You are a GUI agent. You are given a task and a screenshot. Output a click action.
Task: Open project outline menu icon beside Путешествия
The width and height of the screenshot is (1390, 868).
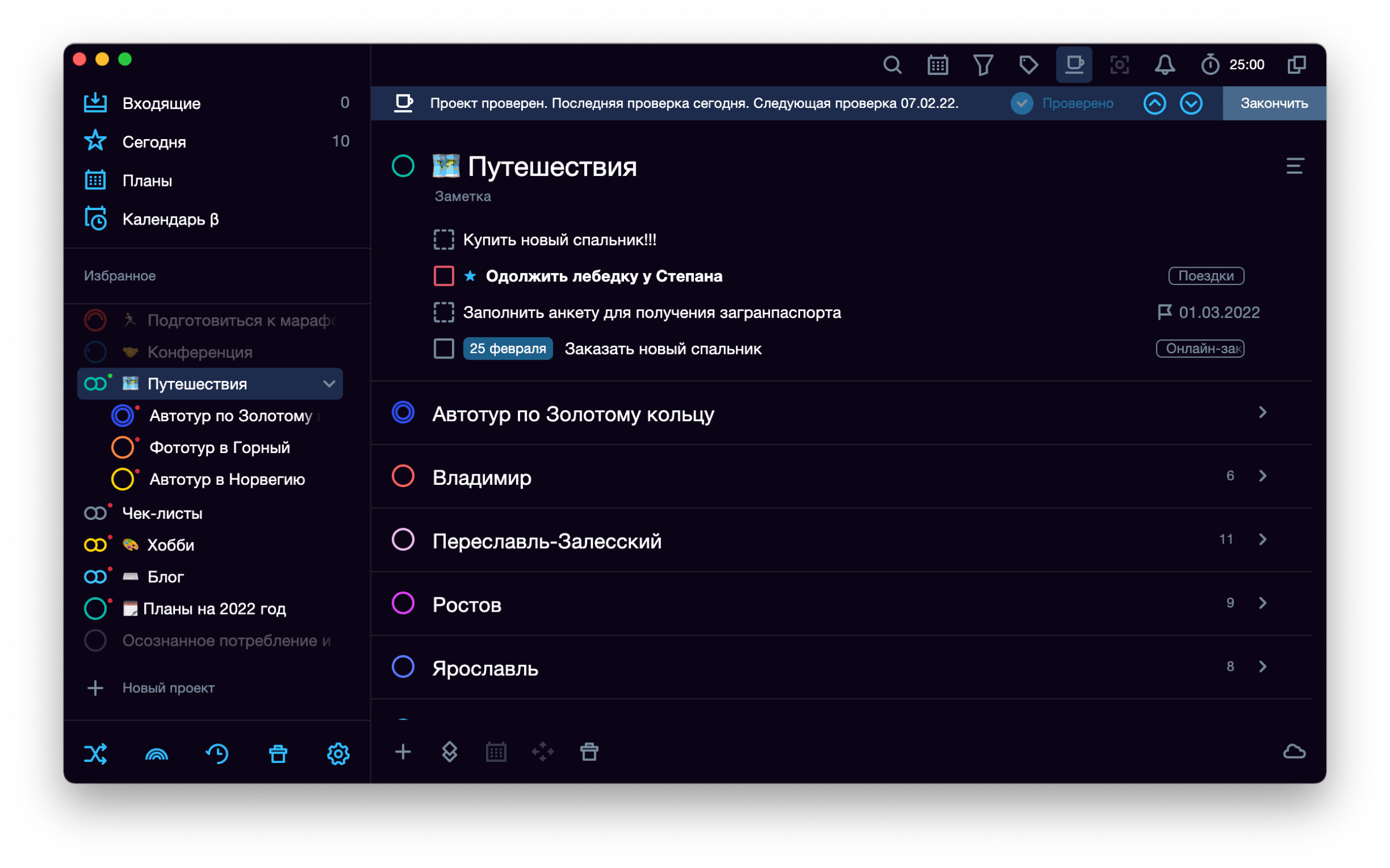tap(1295, 166)
